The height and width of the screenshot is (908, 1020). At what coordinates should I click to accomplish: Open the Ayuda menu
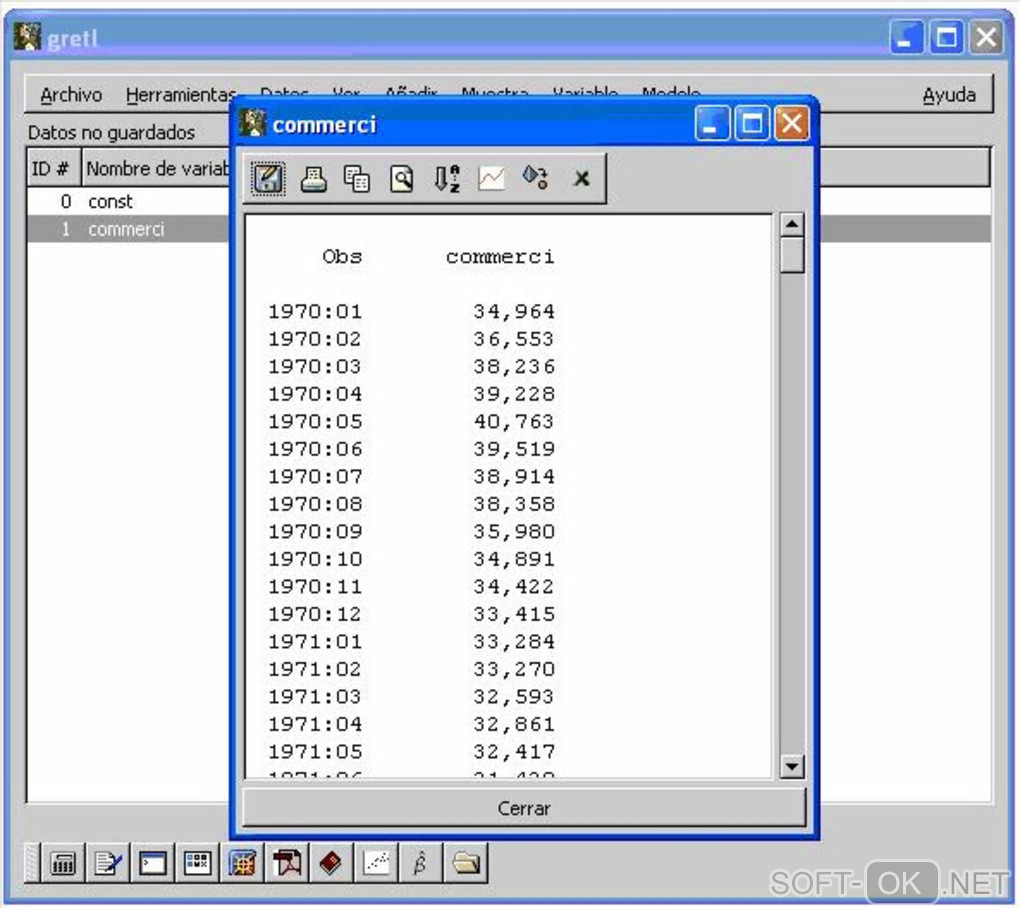(x=949, y=95)
